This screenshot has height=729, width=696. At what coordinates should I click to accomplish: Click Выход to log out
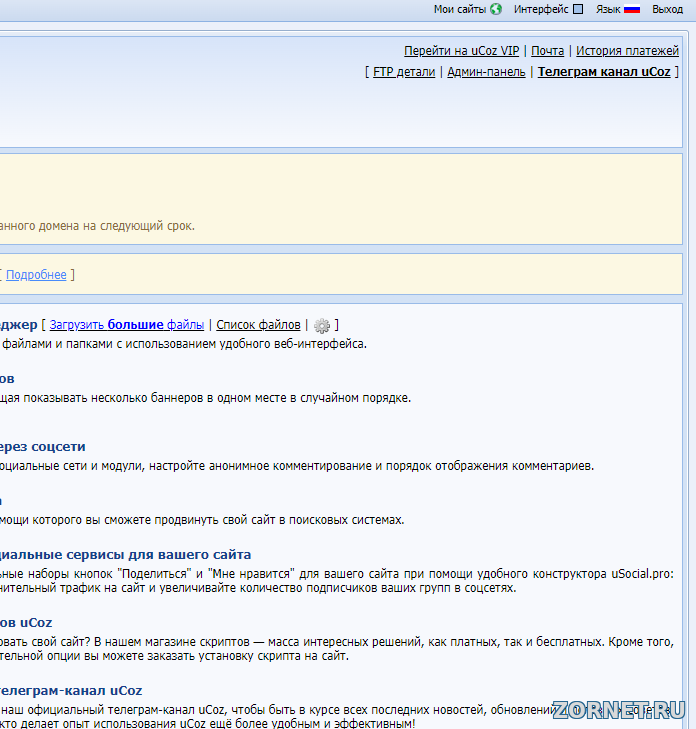[x=667, y=9]
